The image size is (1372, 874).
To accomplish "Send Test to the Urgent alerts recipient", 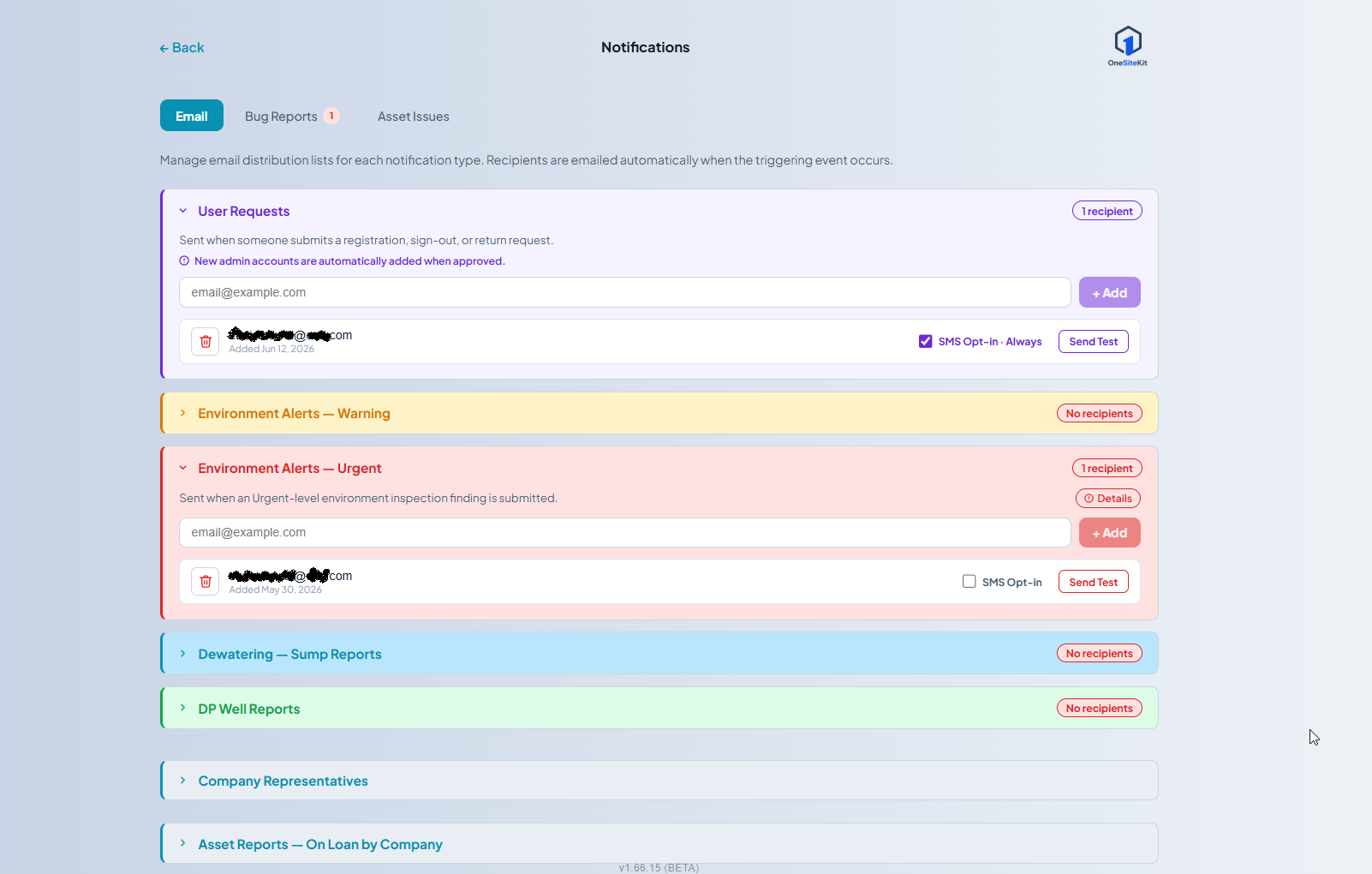I will point(1094,582).
